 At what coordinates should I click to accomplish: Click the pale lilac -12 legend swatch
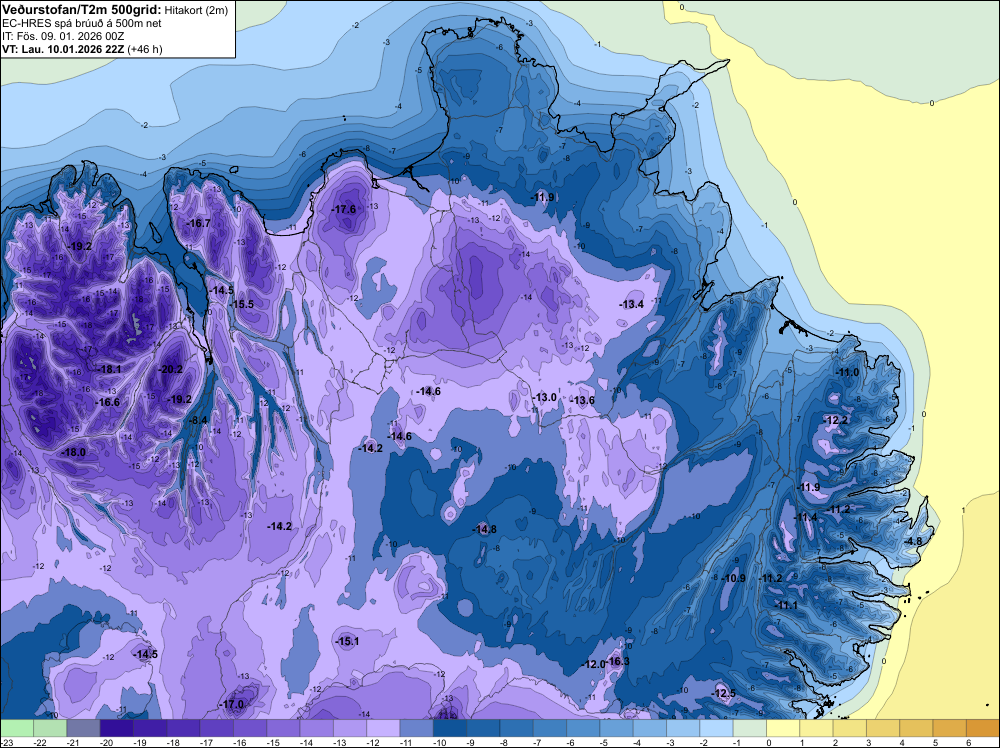point(383,728)
